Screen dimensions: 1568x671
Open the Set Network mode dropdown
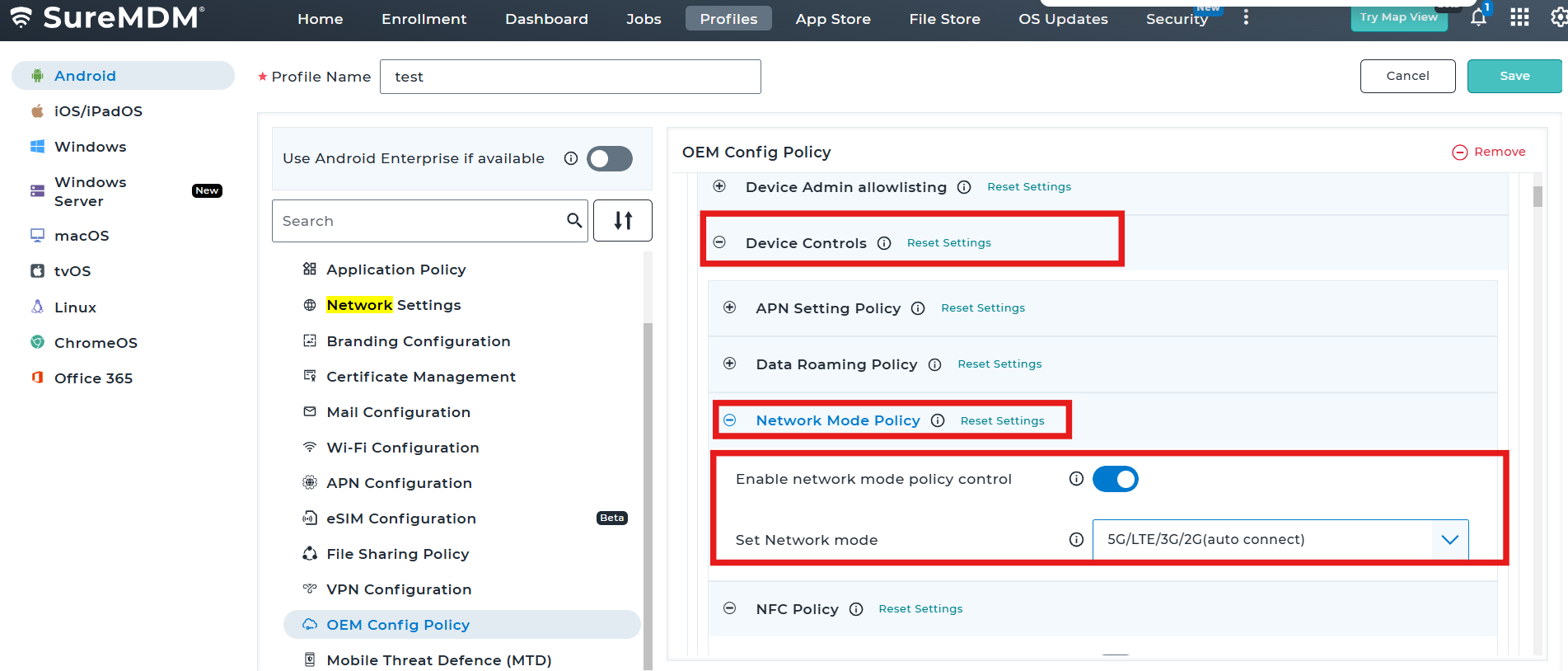(x=1280, y=540)
